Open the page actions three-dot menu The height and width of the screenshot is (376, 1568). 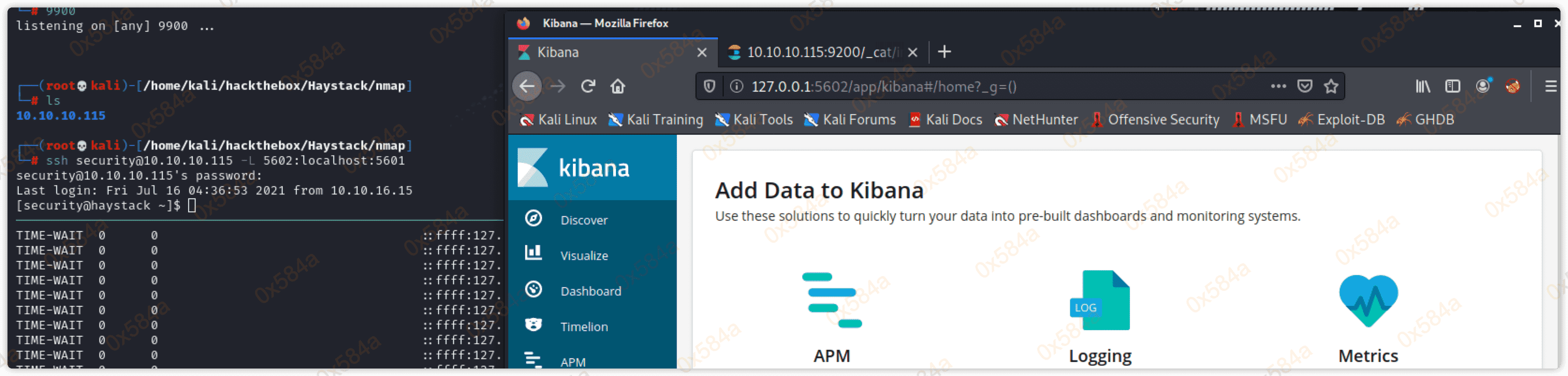(1278, 87)
